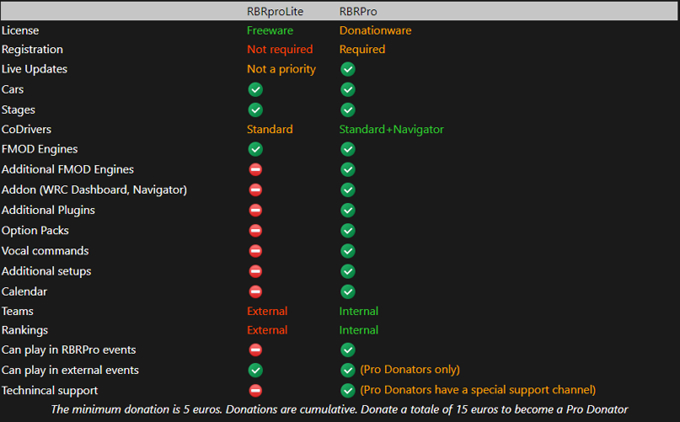Screen dimensions: 680x422
Task: Click the orange Required registration text
Action: (362, 49)
